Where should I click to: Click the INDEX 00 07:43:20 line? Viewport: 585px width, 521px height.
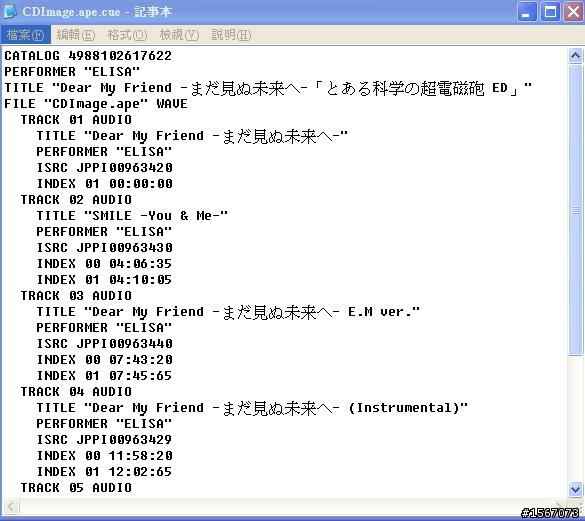pyautogui.click(x=104, y=360)
